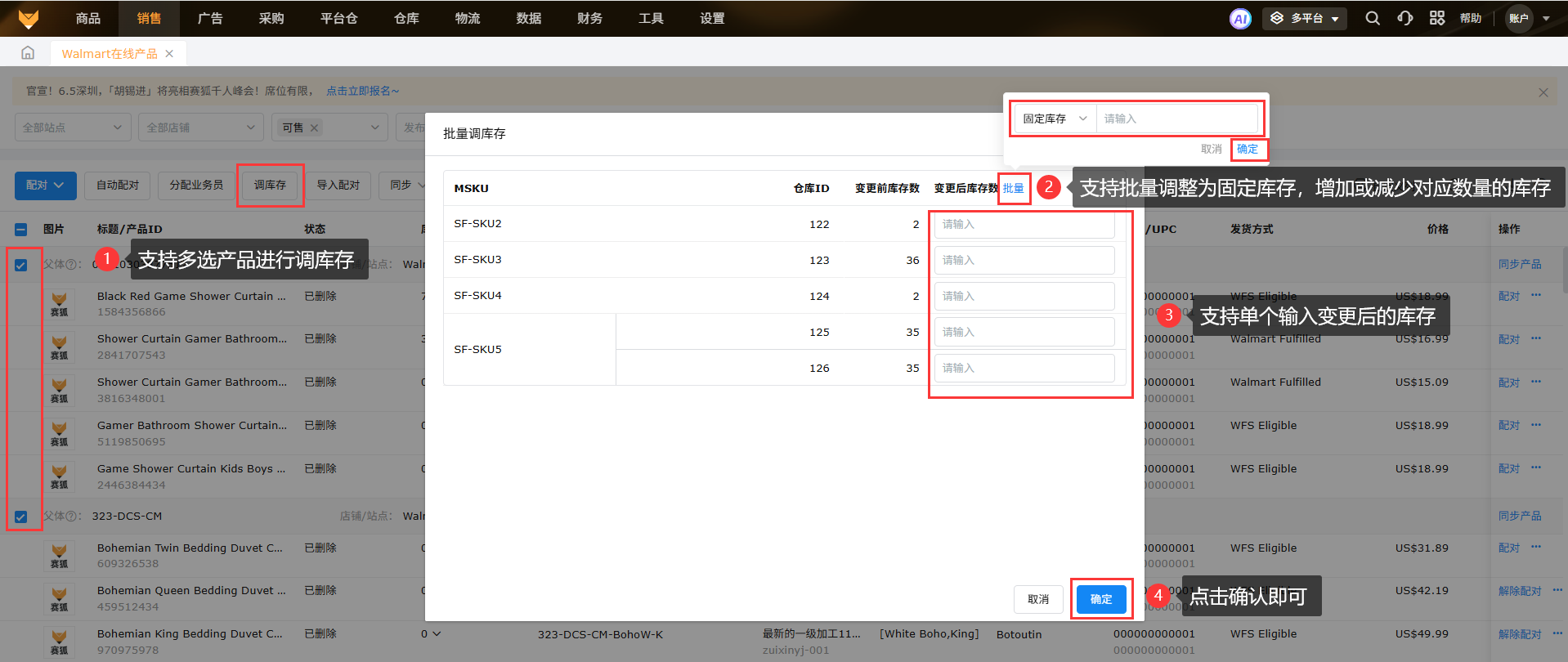The height and width of the screenshot is (662, 1568).
Task: Open the 工具 menu
Action: pos(651,18)
